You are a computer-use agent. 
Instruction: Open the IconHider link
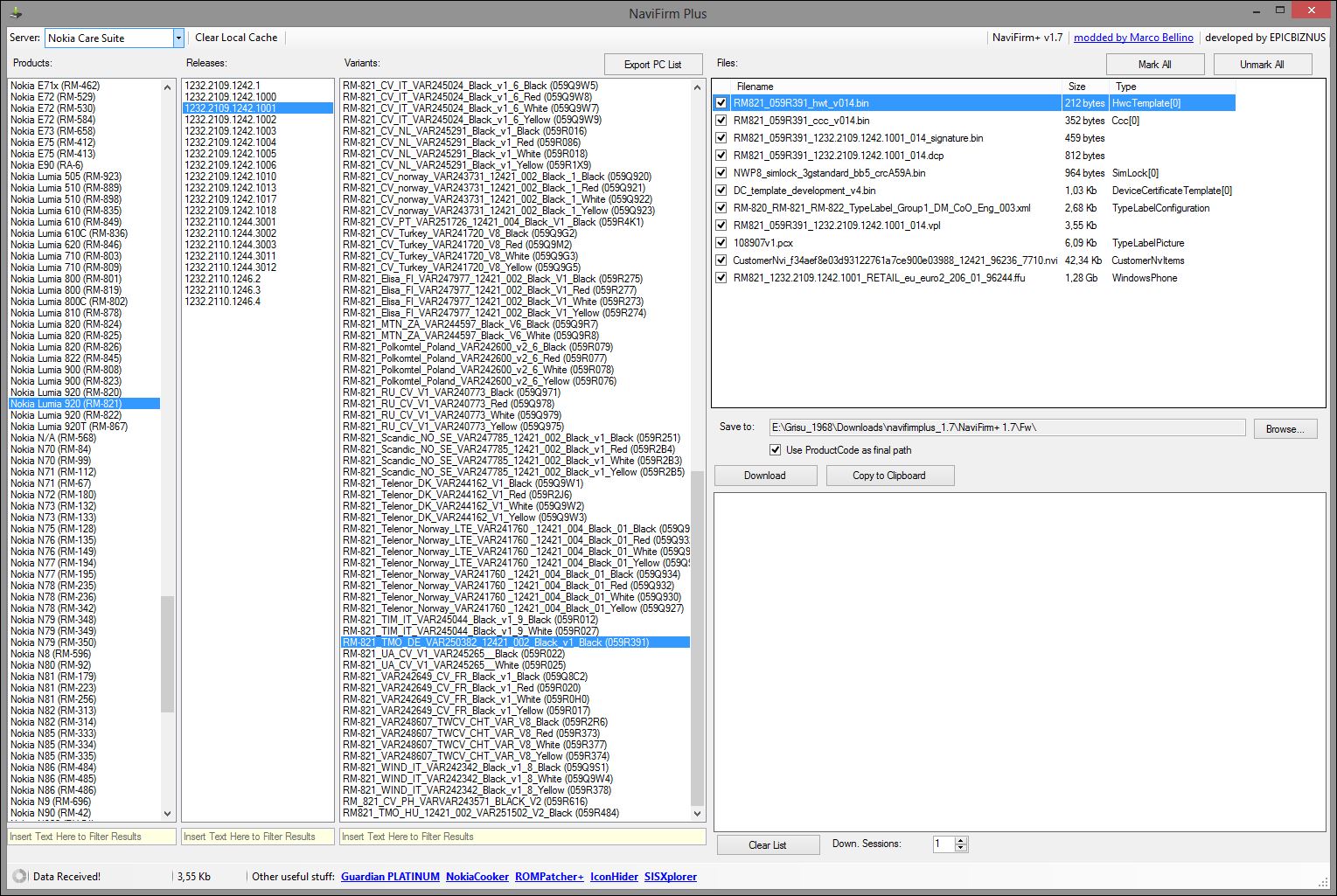[614, 877]
